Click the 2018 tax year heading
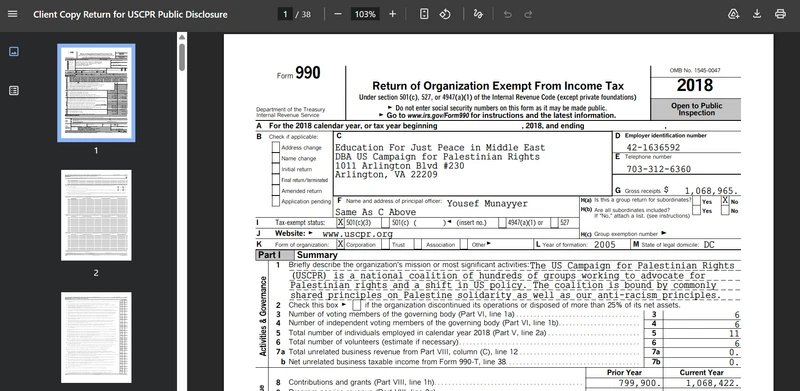Viewport: 800px width, 391px height. (x=695, y=85)
